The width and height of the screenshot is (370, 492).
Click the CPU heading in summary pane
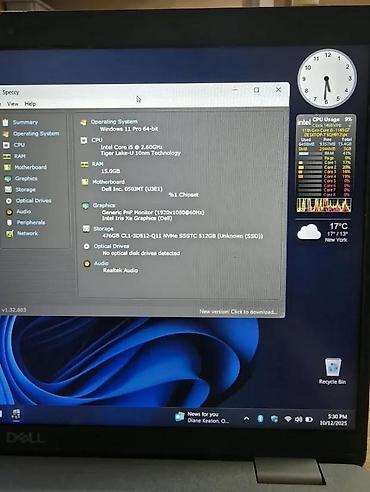(x=97, y=140)
